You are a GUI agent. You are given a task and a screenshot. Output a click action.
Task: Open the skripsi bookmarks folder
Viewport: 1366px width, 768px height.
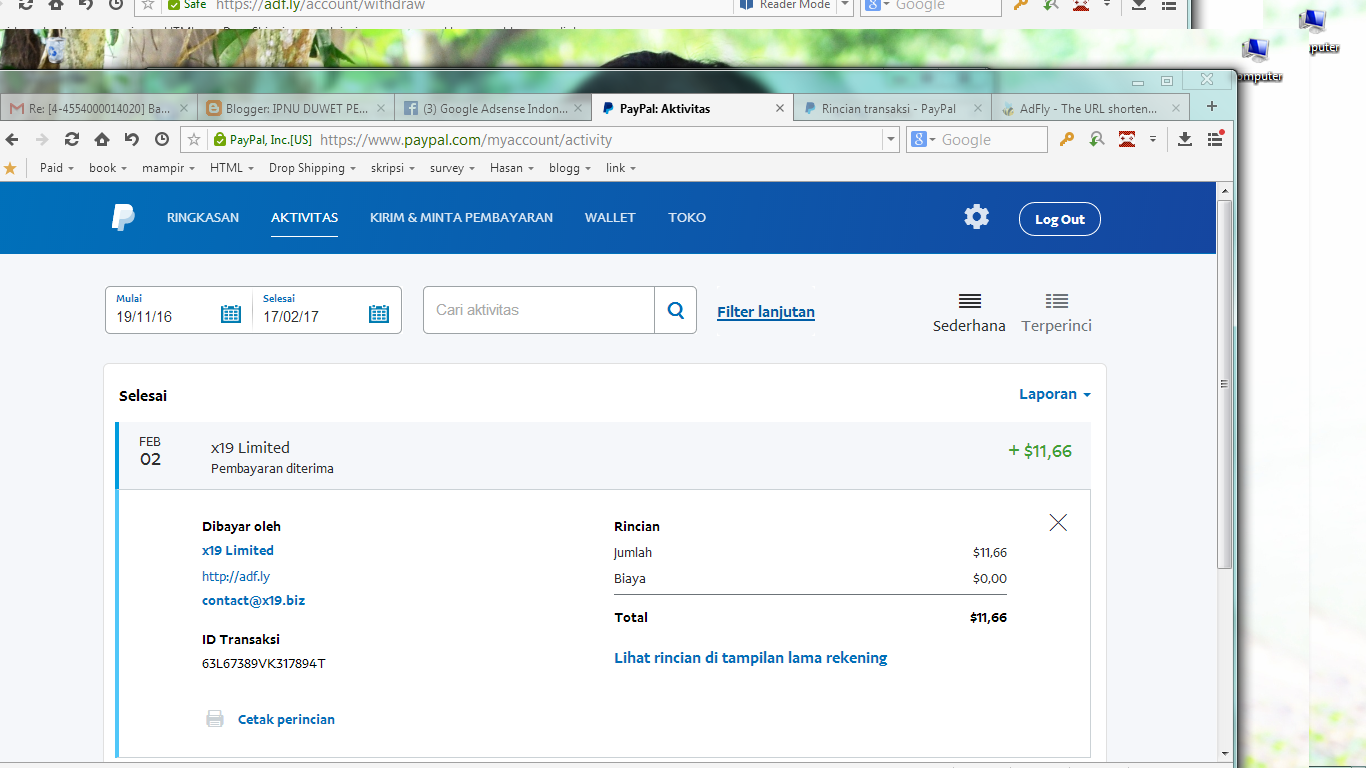point(393,168)
